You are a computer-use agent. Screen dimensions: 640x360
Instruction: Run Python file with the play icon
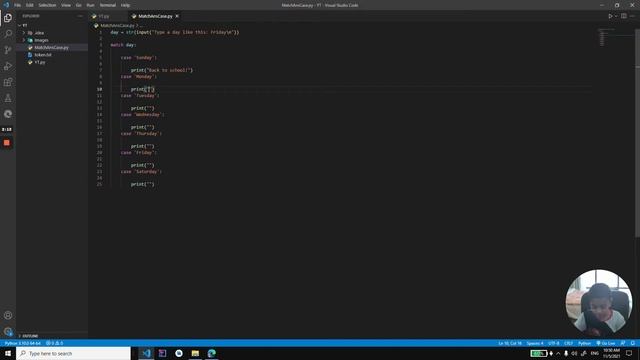coord(611,16)
